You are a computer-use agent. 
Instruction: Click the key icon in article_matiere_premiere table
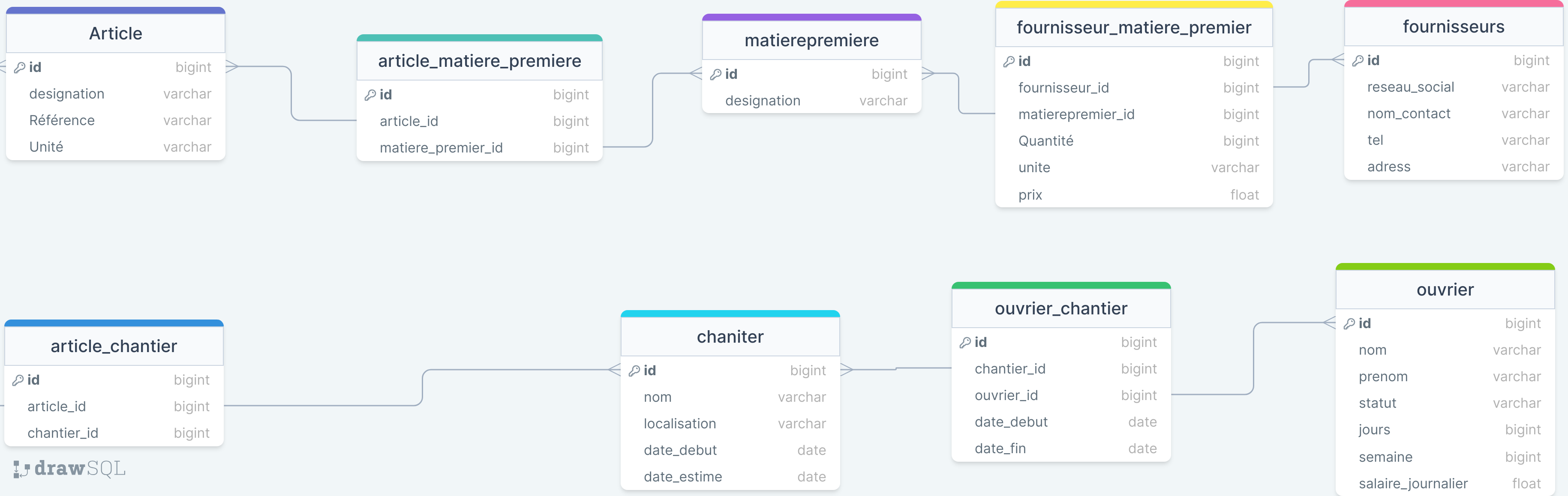[370, 95]
